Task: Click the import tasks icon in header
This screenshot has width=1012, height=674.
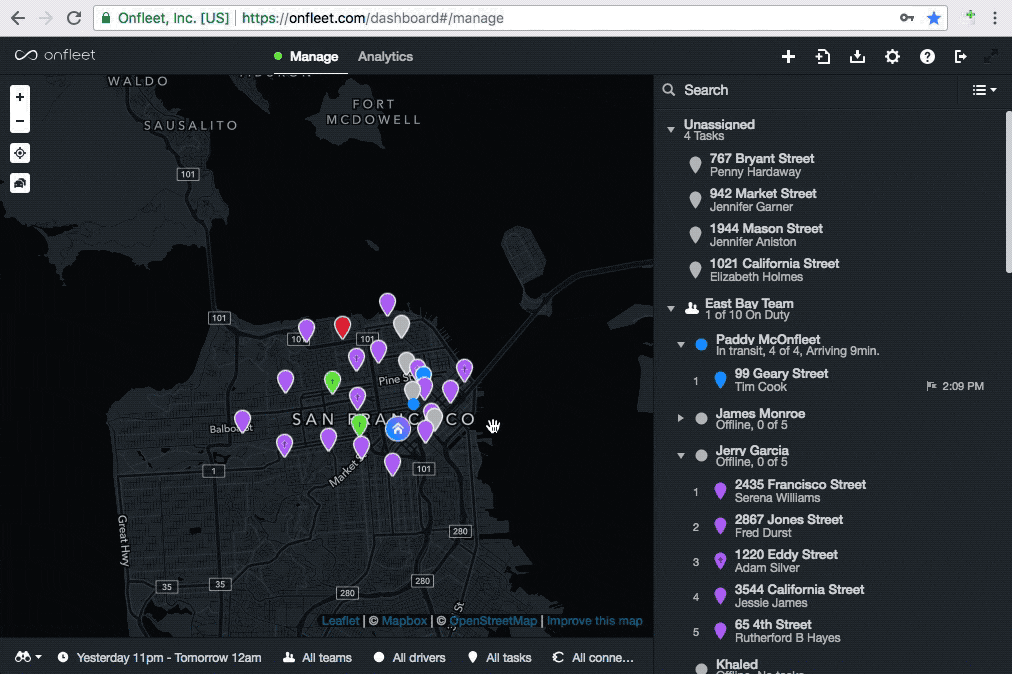Action: point(823,57)
